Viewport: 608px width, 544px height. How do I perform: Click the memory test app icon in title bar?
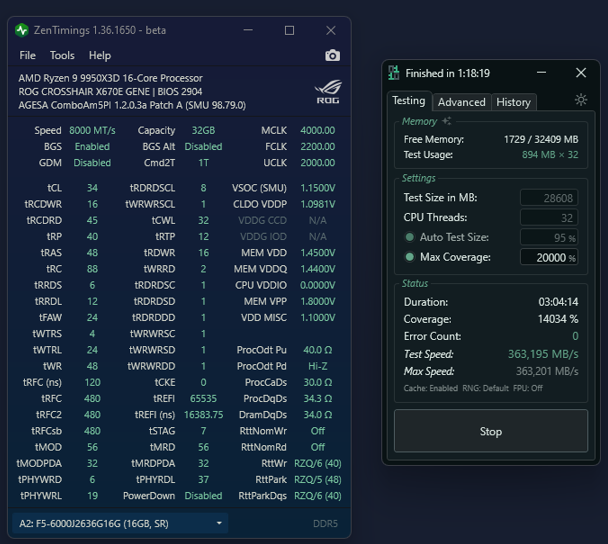point(394,73)
